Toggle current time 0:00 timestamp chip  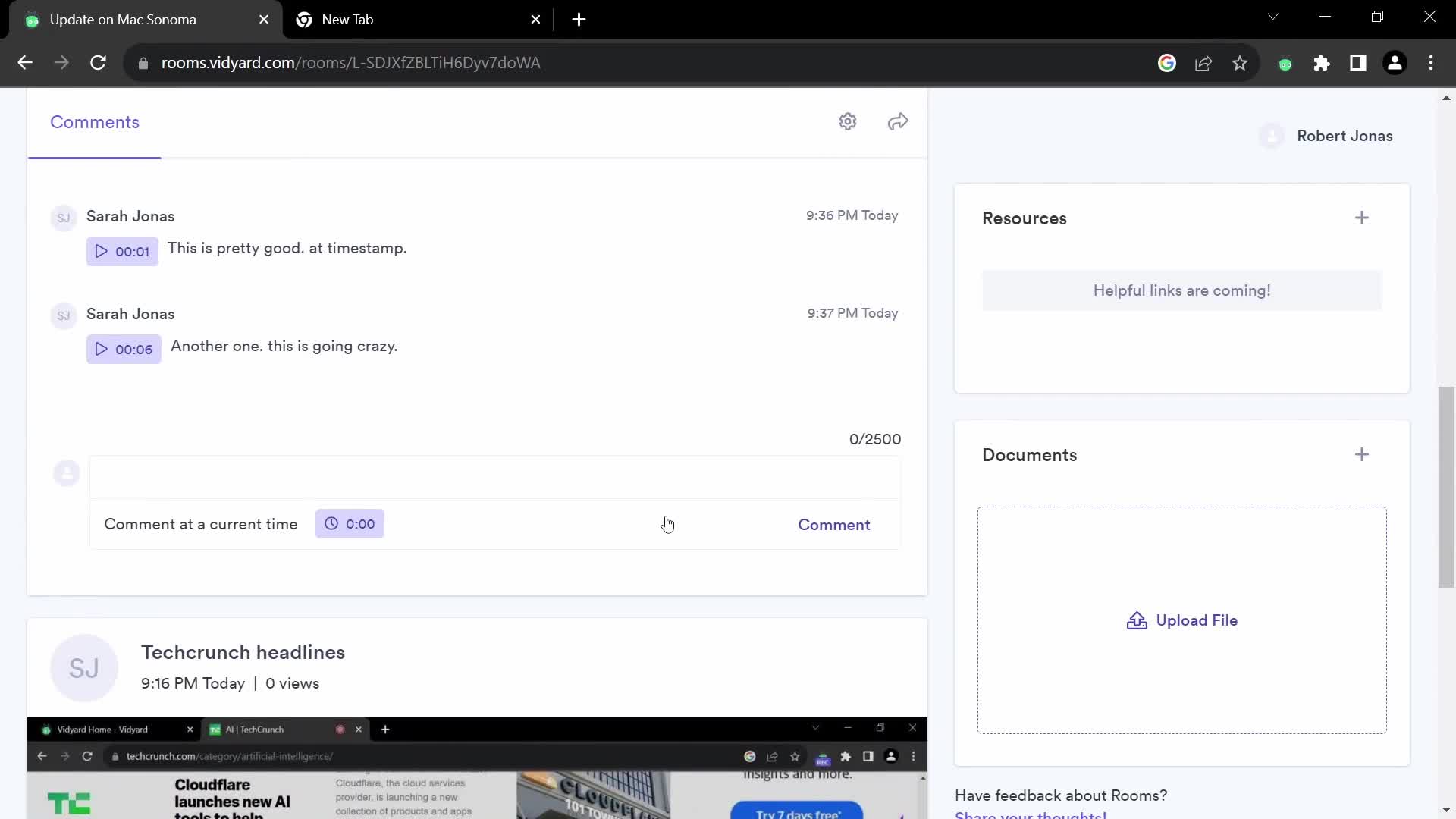tap(350, 524)
